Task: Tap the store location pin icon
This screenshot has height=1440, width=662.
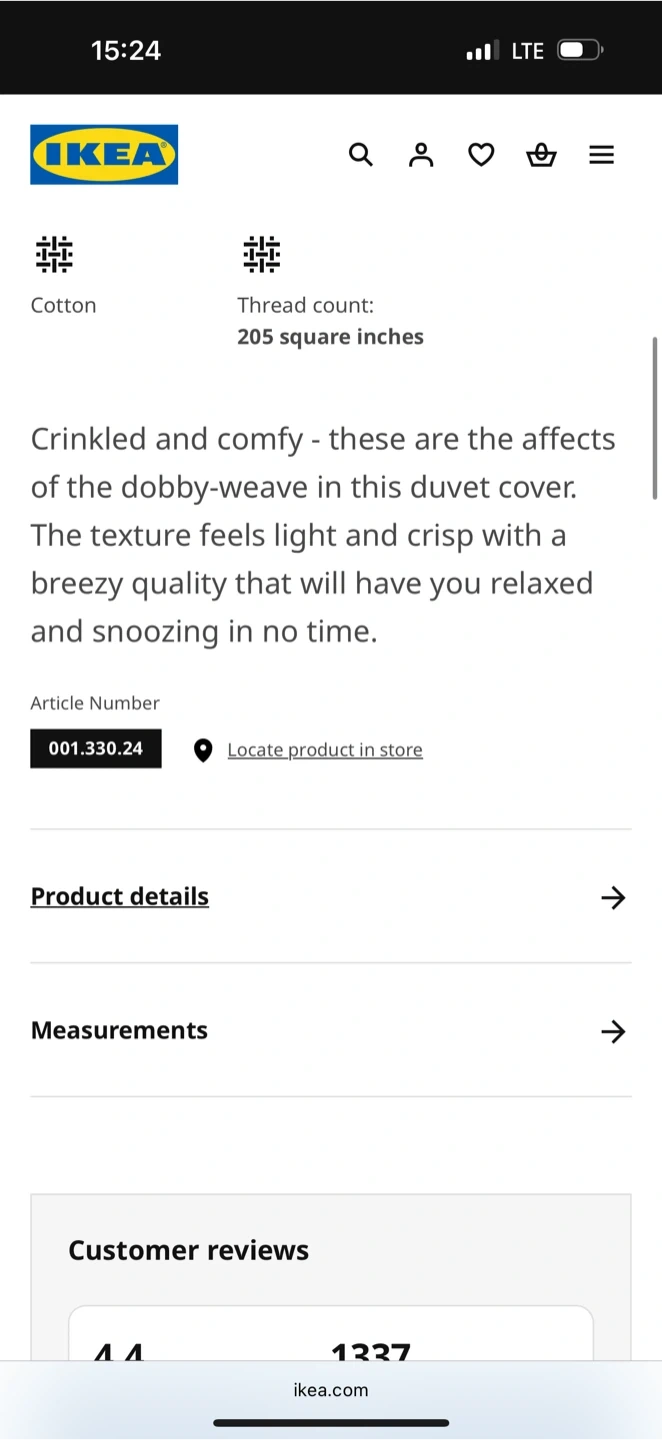Action: (x=203, y=750)
